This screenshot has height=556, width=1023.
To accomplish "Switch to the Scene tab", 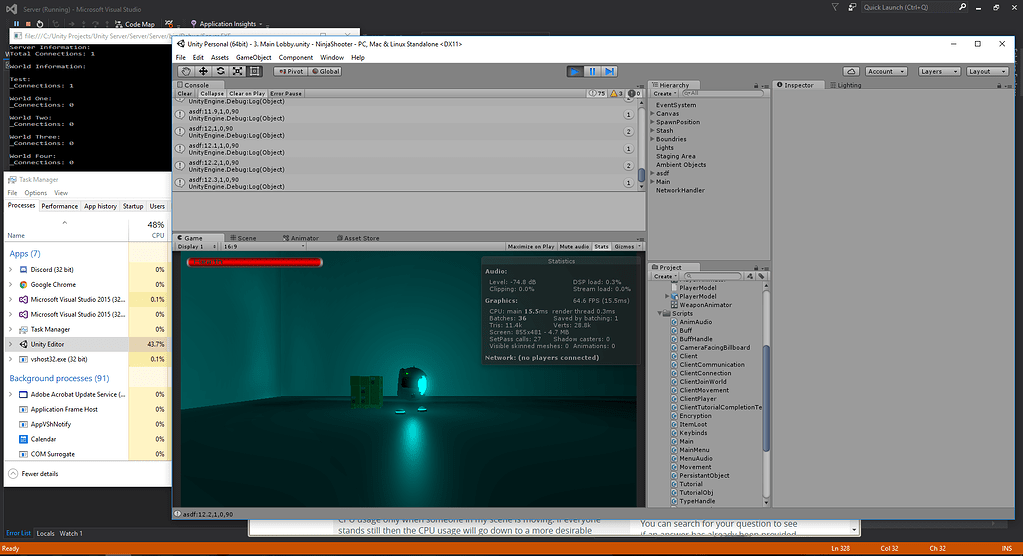I will 243,238.
